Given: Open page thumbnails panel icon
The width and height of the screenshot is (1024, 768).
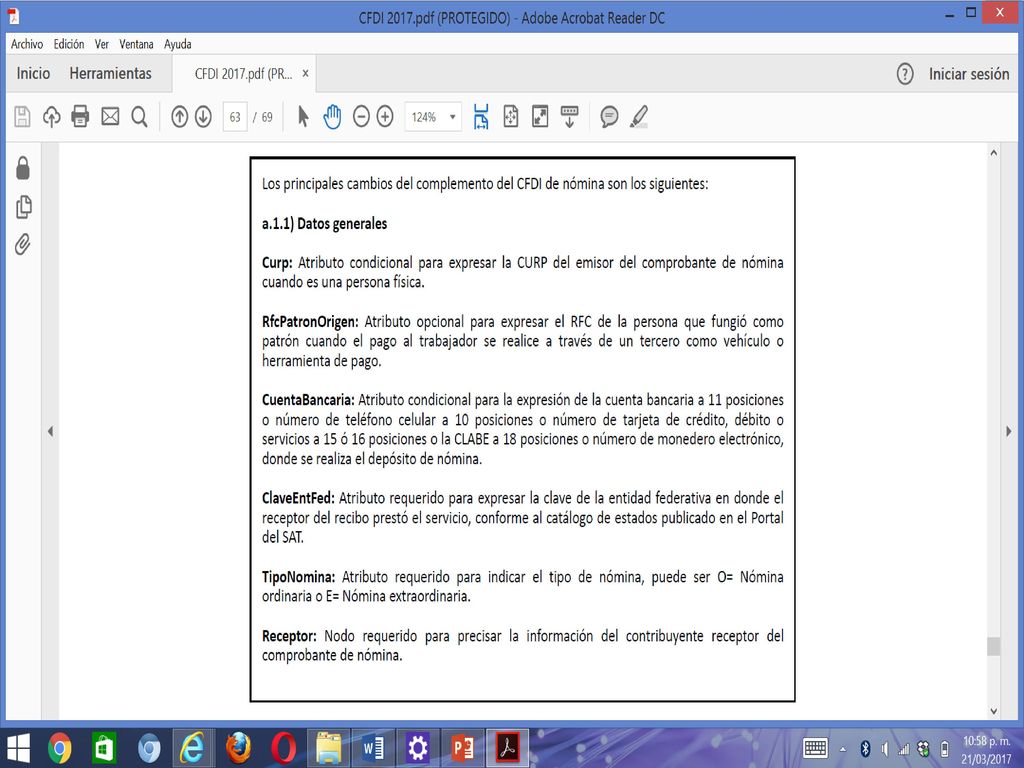Looking at the screenshot, I should pos(24,207).
